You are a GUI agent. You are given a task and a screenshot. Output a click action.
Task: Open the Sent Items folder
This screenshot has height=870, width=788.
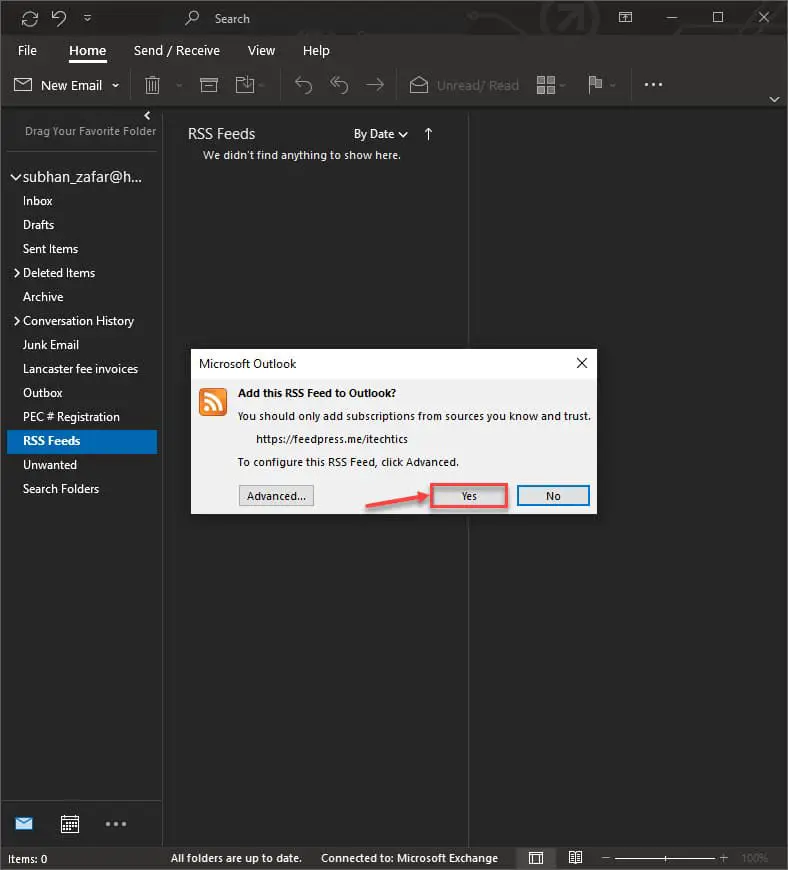coord(50,249)
